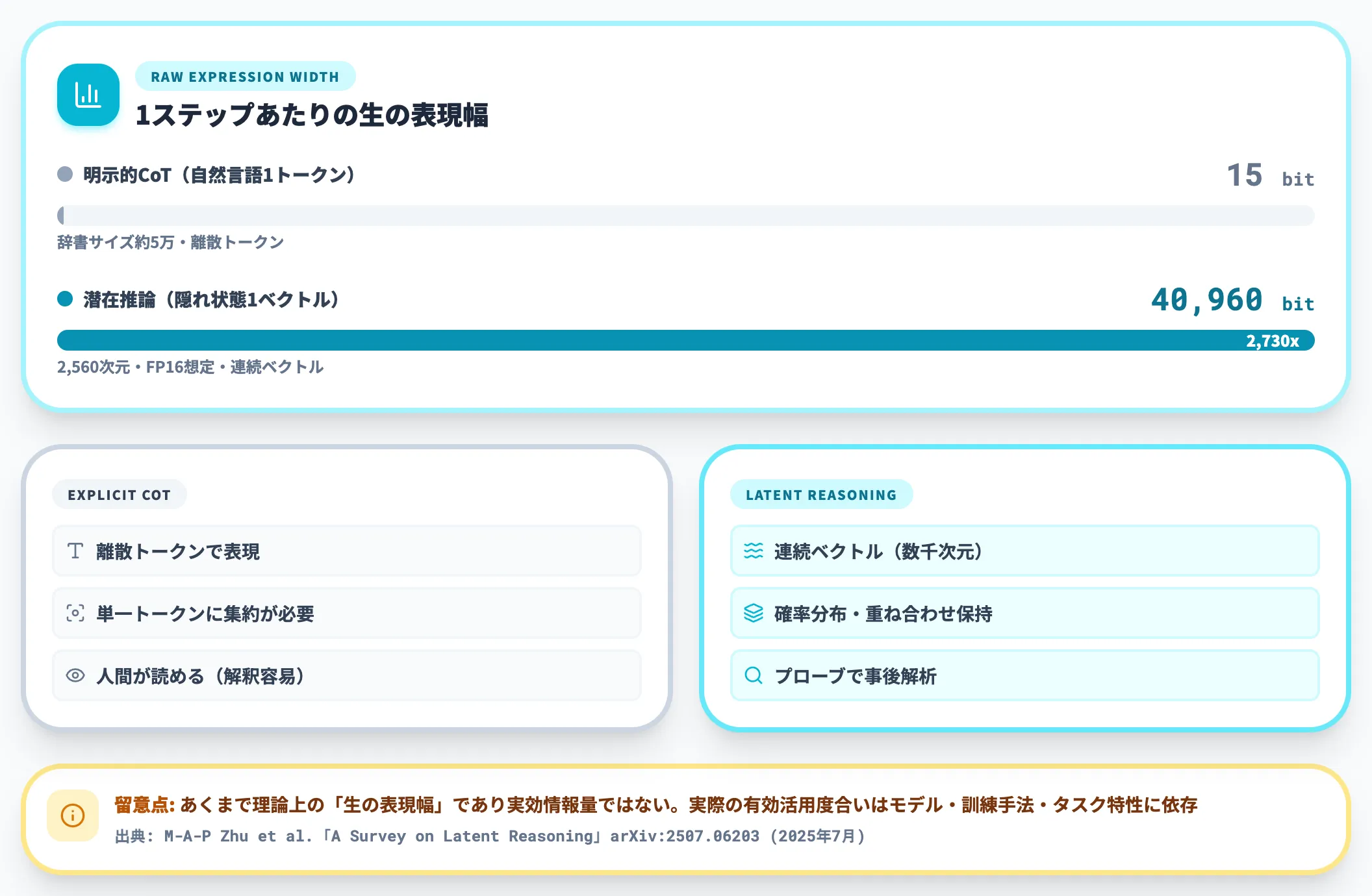The image size is (1372, 896).
Task: Click the bar chart icon in the header
Action: [88, 95]
